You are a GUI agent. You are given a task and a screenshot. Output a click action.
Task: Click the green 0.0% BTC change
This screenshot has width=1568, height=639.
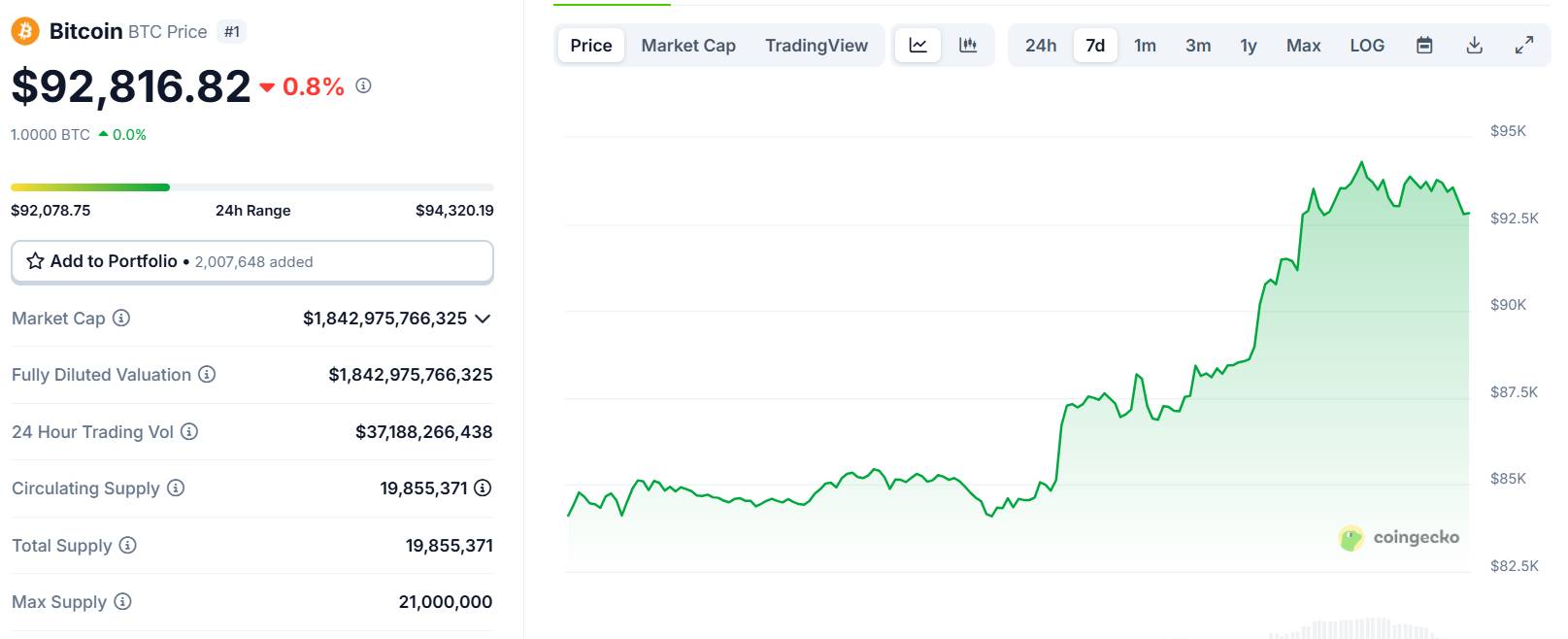[123, 135]
